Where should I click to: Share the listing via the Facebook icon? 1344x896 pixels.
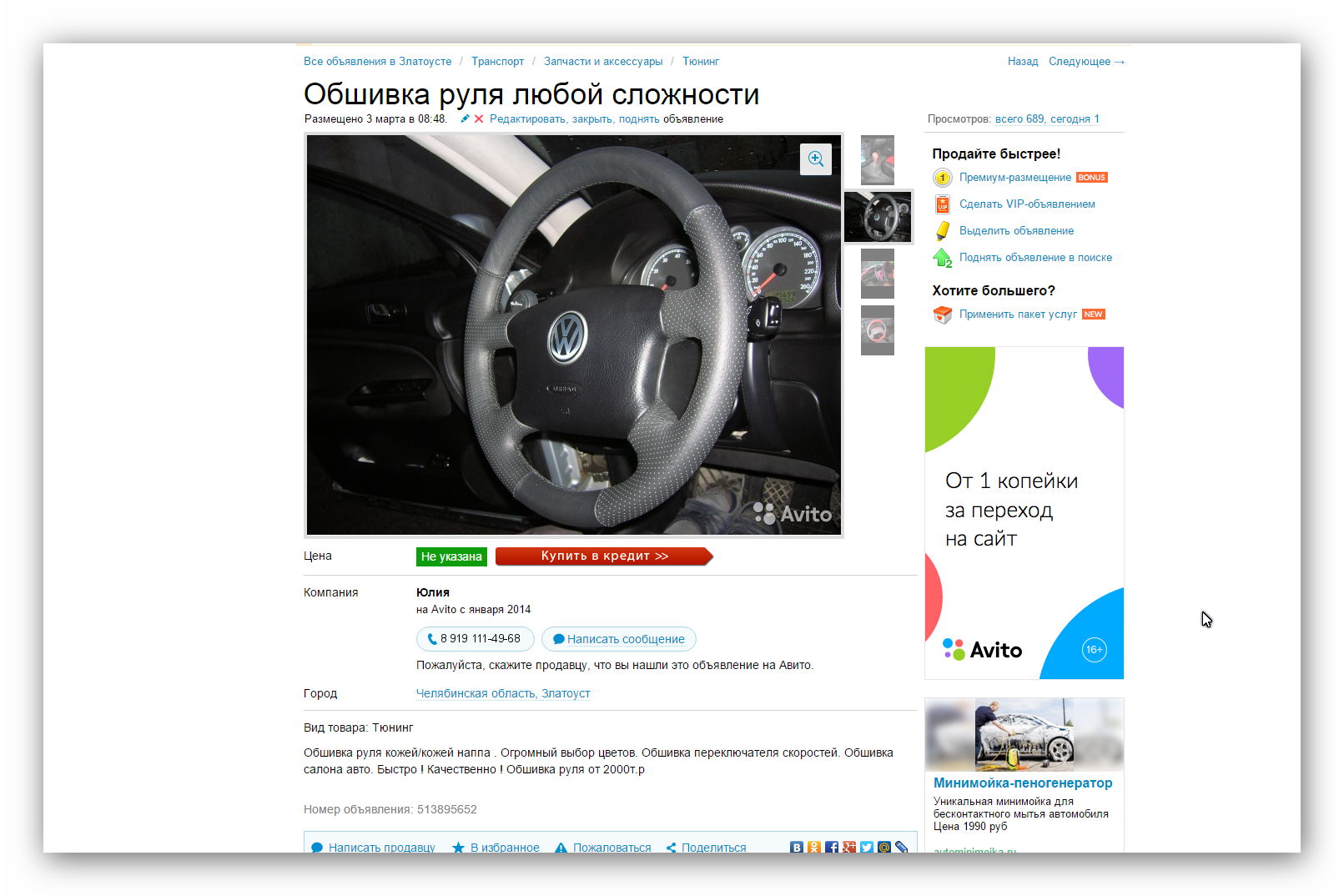832,848
